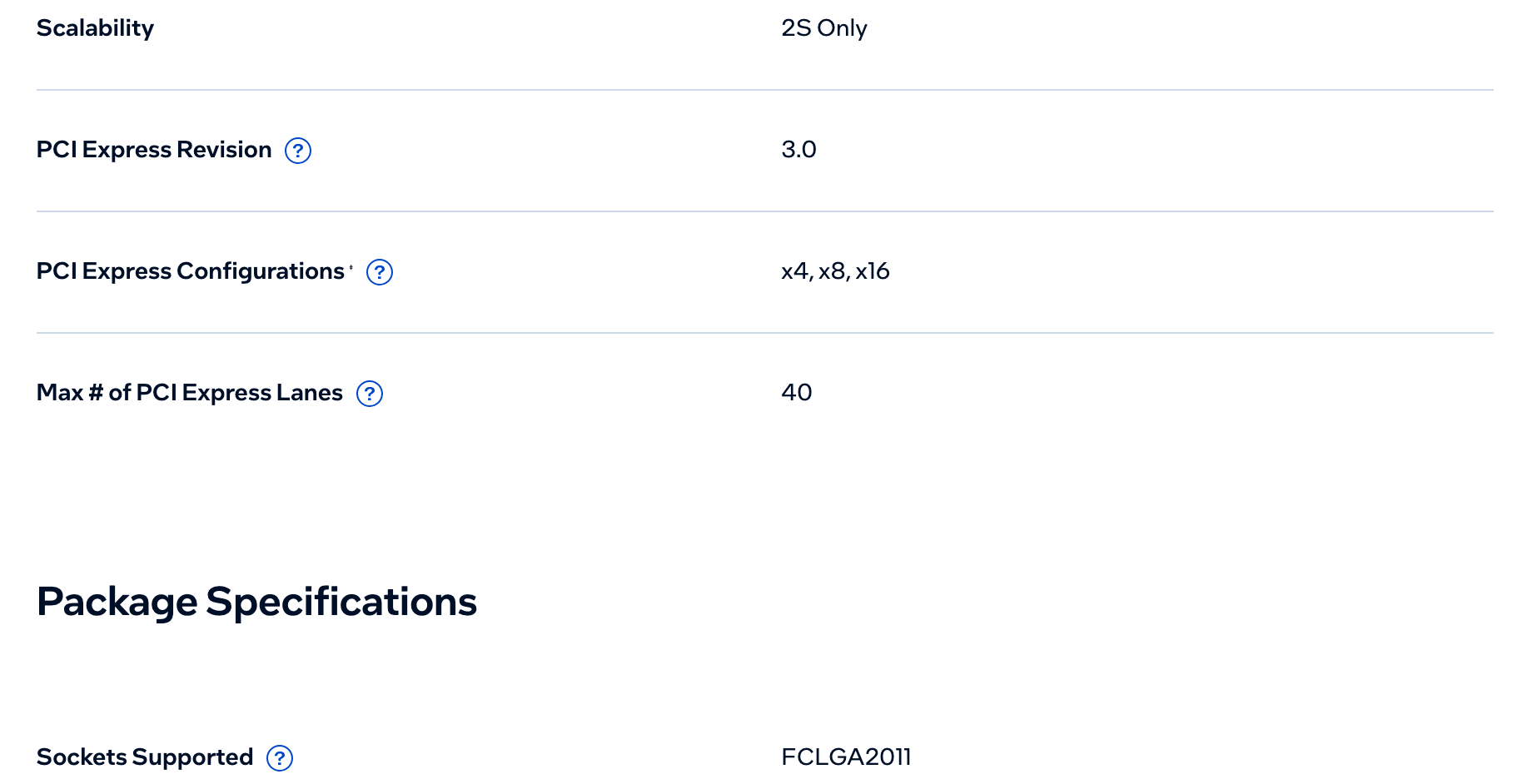Click the PCI Express Revision label

(x=154, y=150)
